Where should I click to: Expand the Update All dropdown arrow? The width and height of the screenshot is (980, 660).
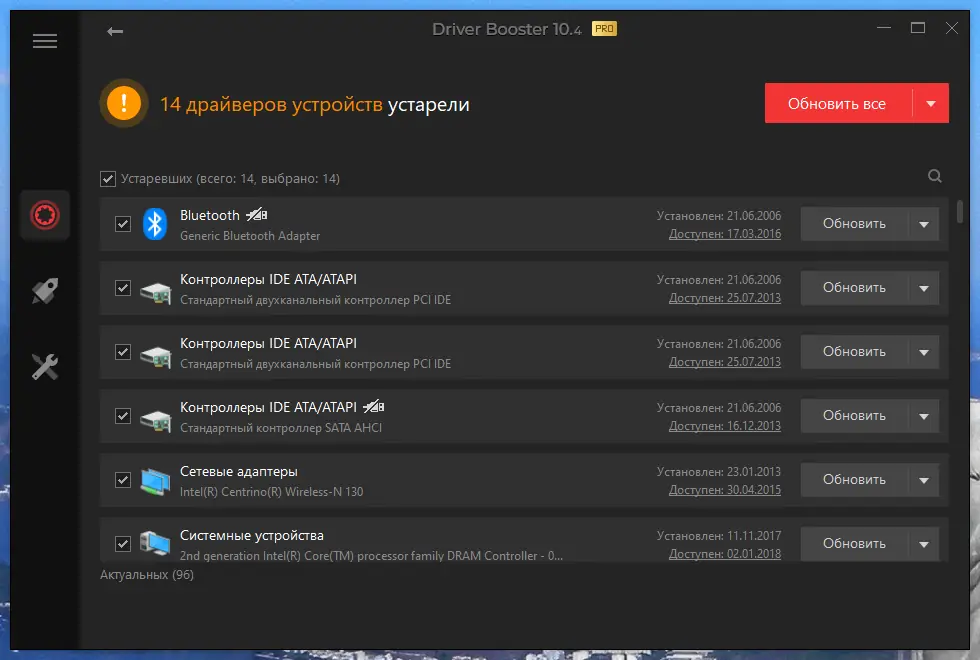(x=931, y=103)
